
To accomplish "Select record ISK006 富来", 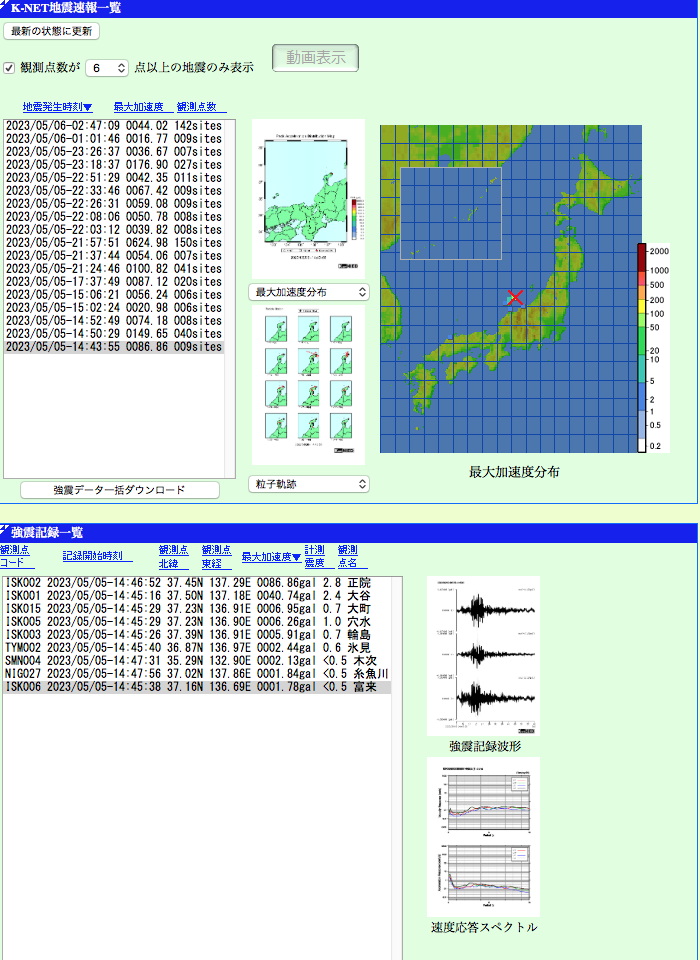I will pos(197,687).
